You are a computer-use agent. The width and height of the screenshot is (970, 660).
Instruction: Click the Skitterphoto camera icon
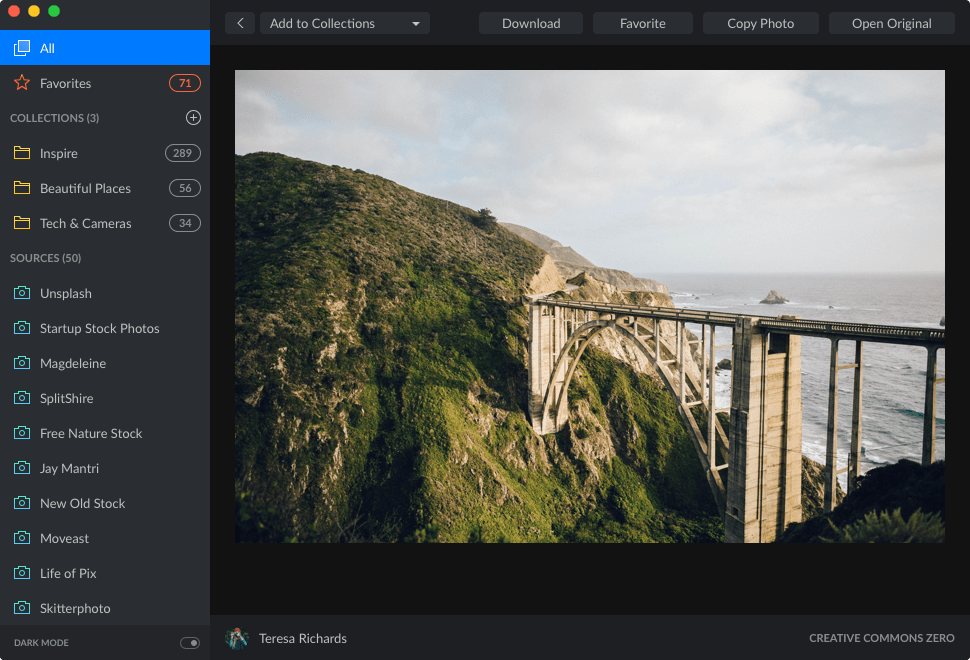click(x=22, y=608)
